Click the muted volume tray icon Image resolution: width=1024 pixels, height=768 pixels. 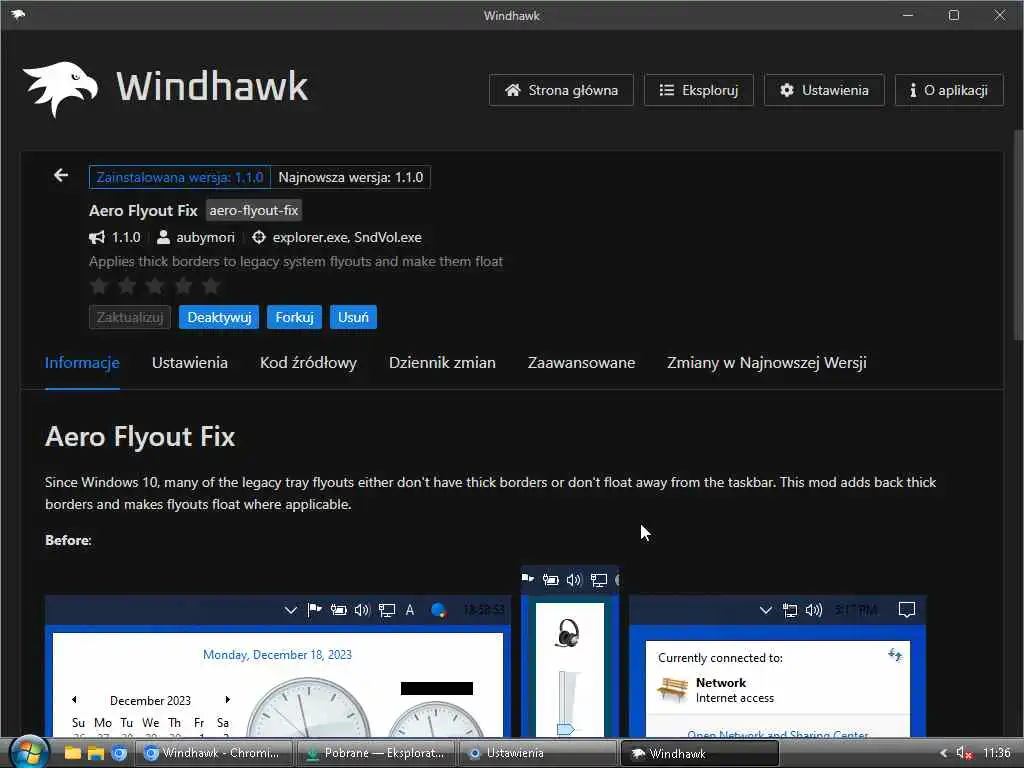click(x=964, y=753)
